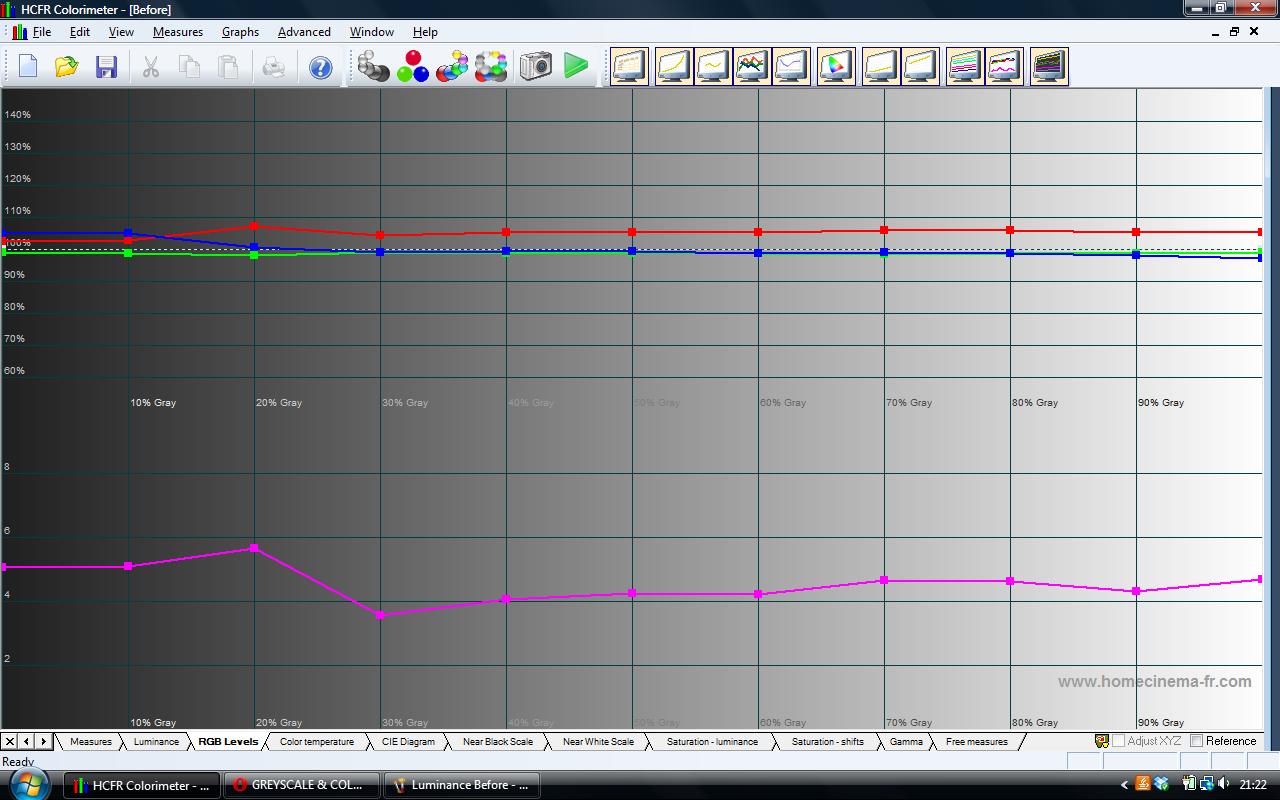Screen dimensions: 1280x800
Task: Click the red RGB level point at 20% Gray
Action: [x=254, y=226]
